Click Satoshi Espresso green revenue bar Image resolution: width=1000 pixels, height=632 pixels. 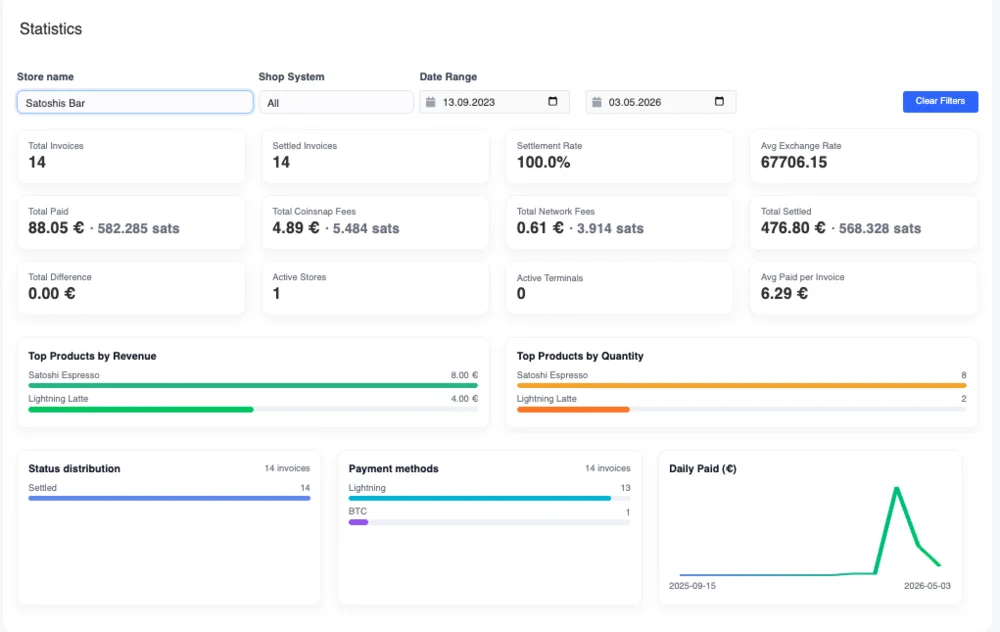tap(253, 385)
